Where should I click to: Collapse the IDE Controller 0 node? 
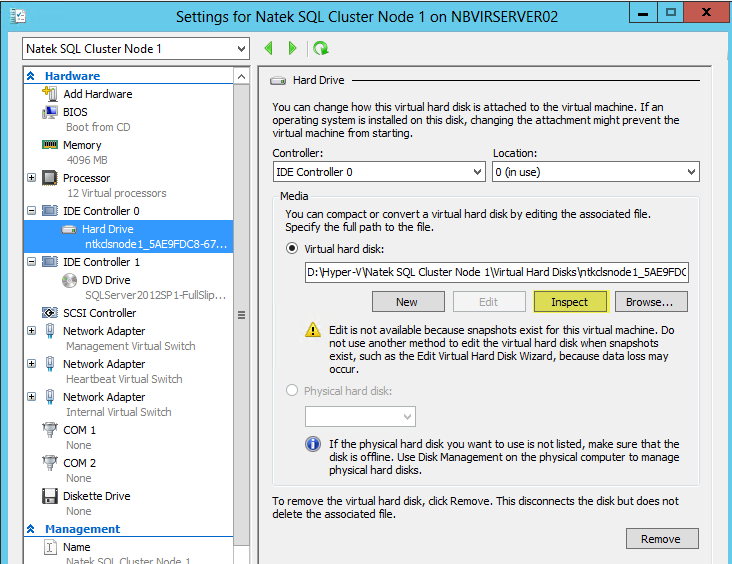point(31,211)
